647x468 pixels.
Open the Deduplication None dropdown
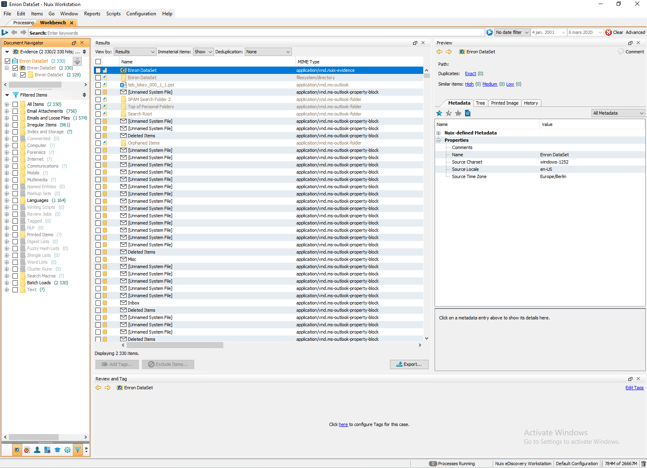[268, 52]
